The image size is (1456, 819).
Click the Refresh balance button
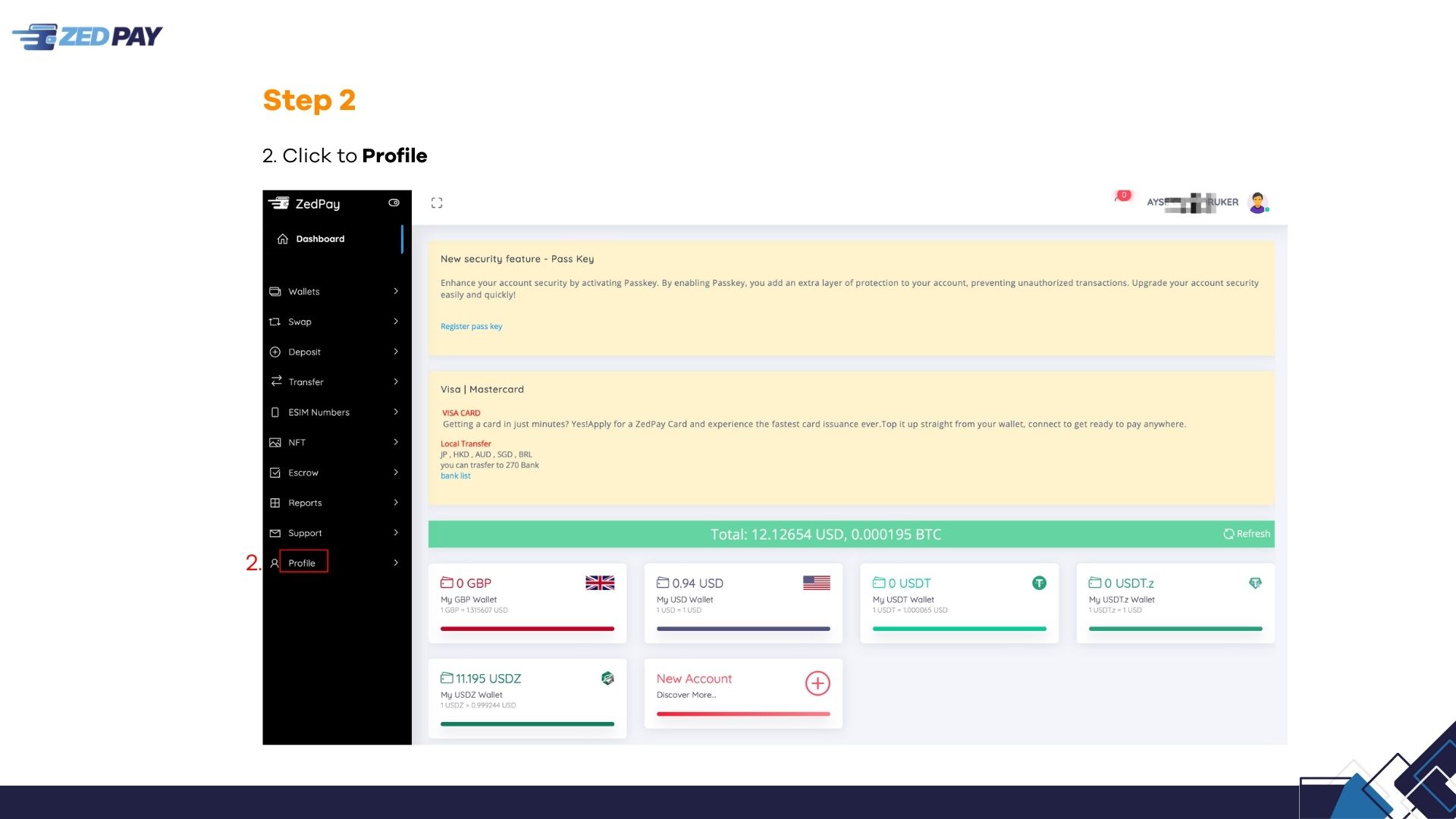[1247, 534]
